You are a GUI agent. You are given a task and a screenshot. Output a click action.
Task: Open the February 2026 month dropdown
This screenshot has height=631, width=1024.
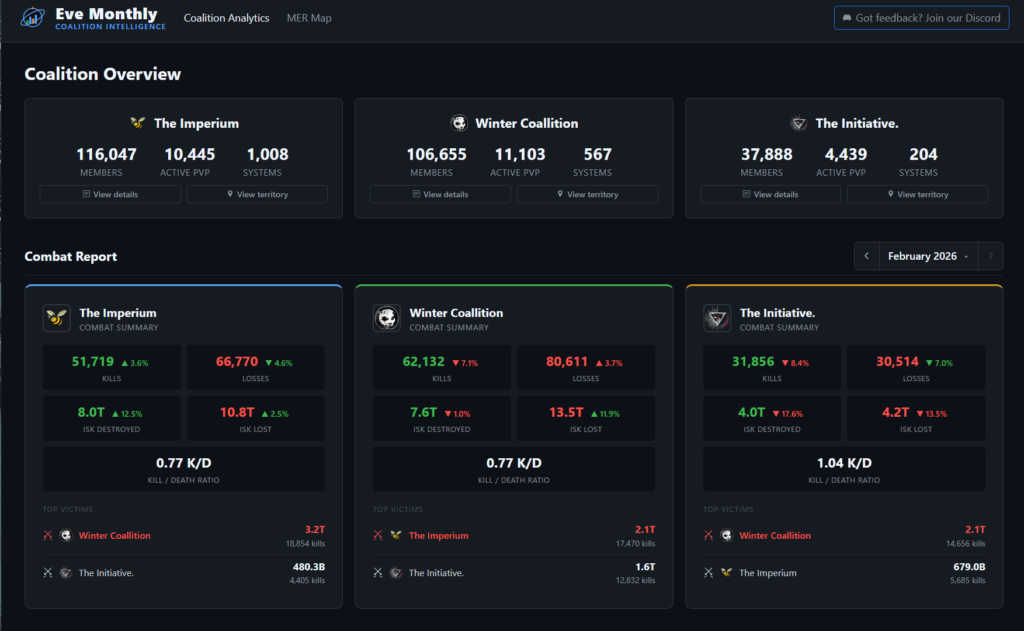(928, 256)
